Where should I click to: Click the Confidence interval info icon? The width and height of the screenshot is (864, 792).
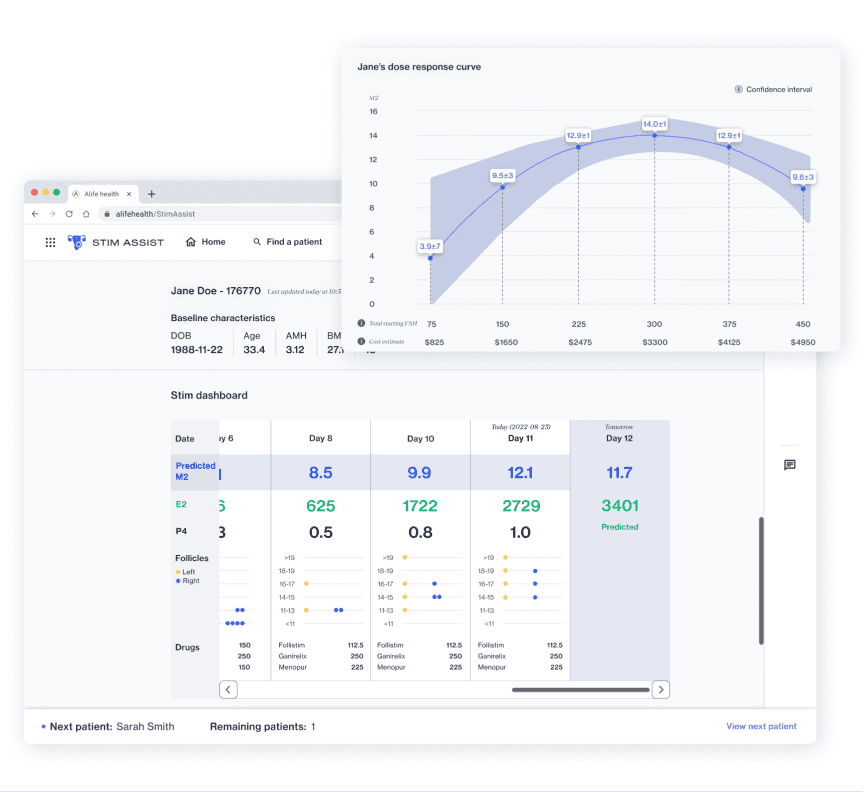(x=739, y=90)
